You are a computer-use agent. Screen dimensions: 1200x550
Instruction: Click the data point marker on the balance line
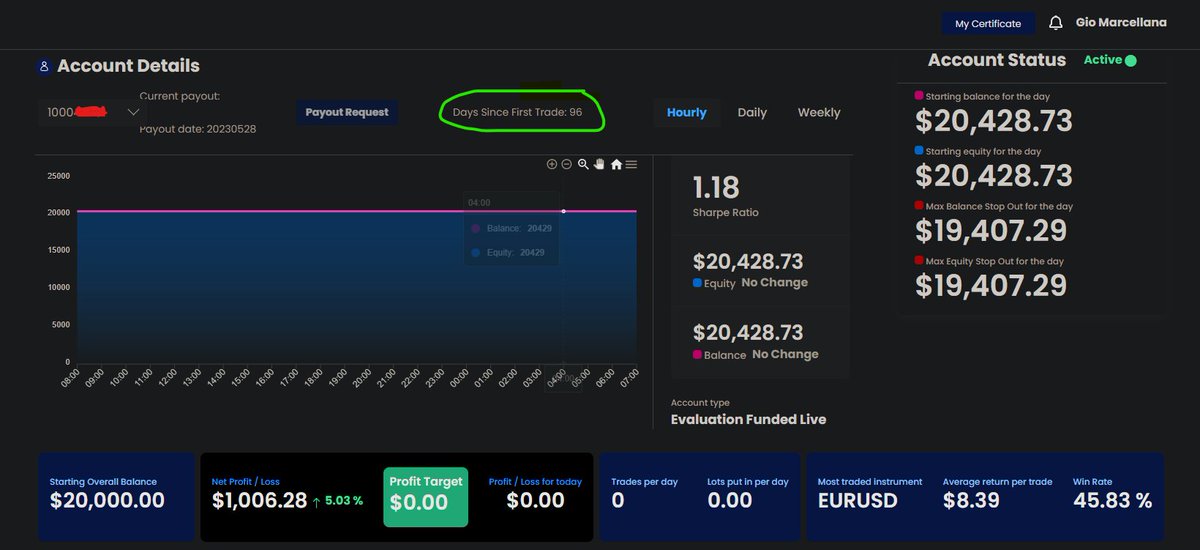click(563, 211)
